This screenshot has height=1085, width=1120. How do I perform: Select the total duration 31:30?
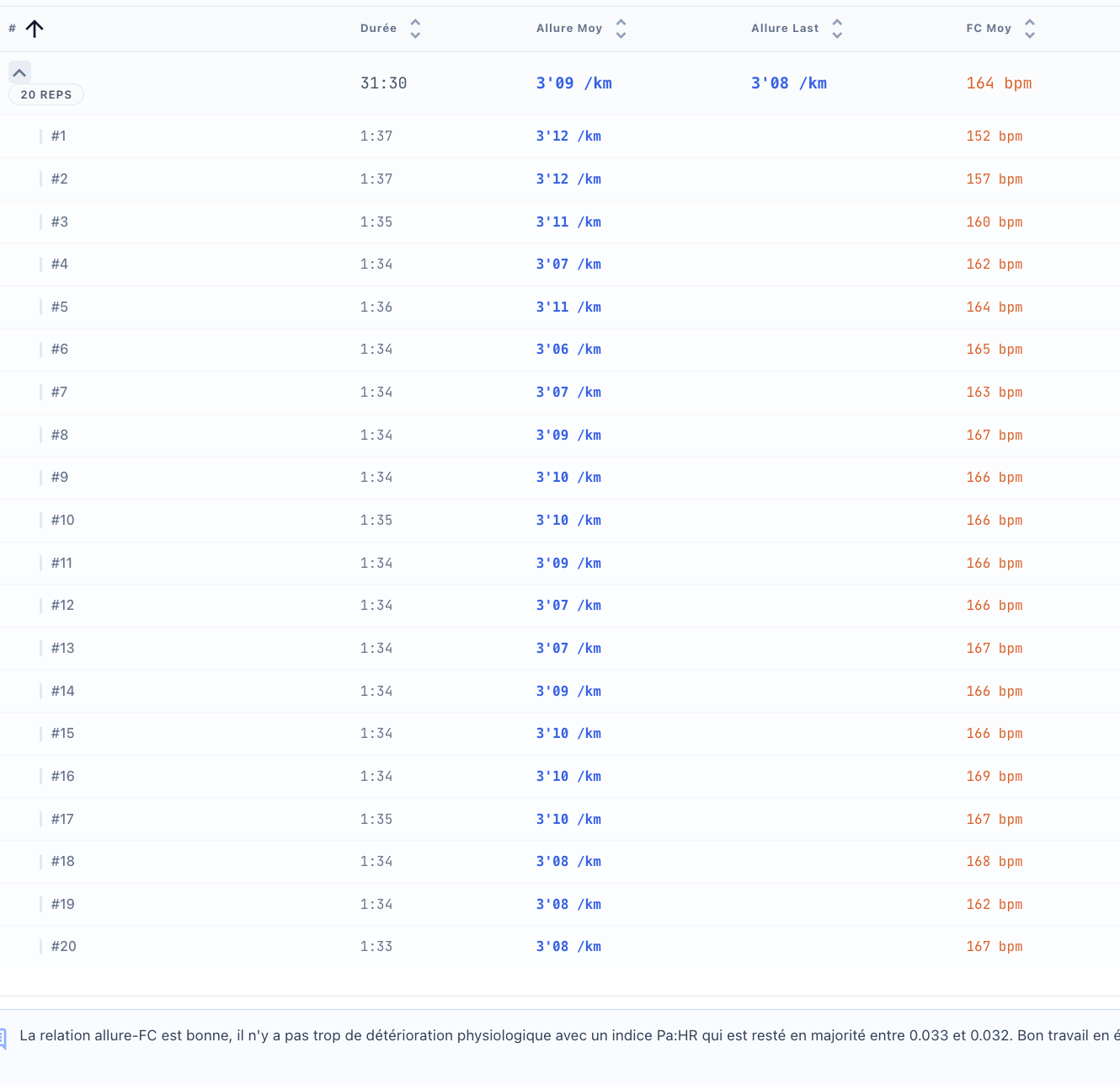pyautogui.click(x=383, y=83)
